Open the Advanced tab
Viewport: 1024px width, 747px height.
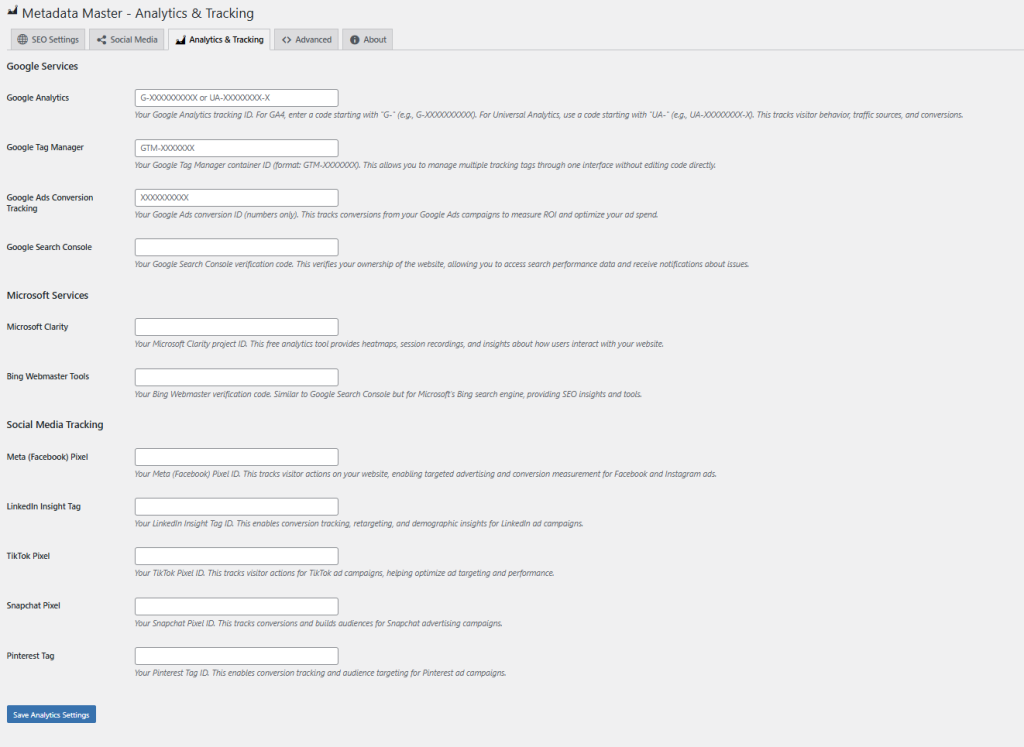[x=306, y=39]
